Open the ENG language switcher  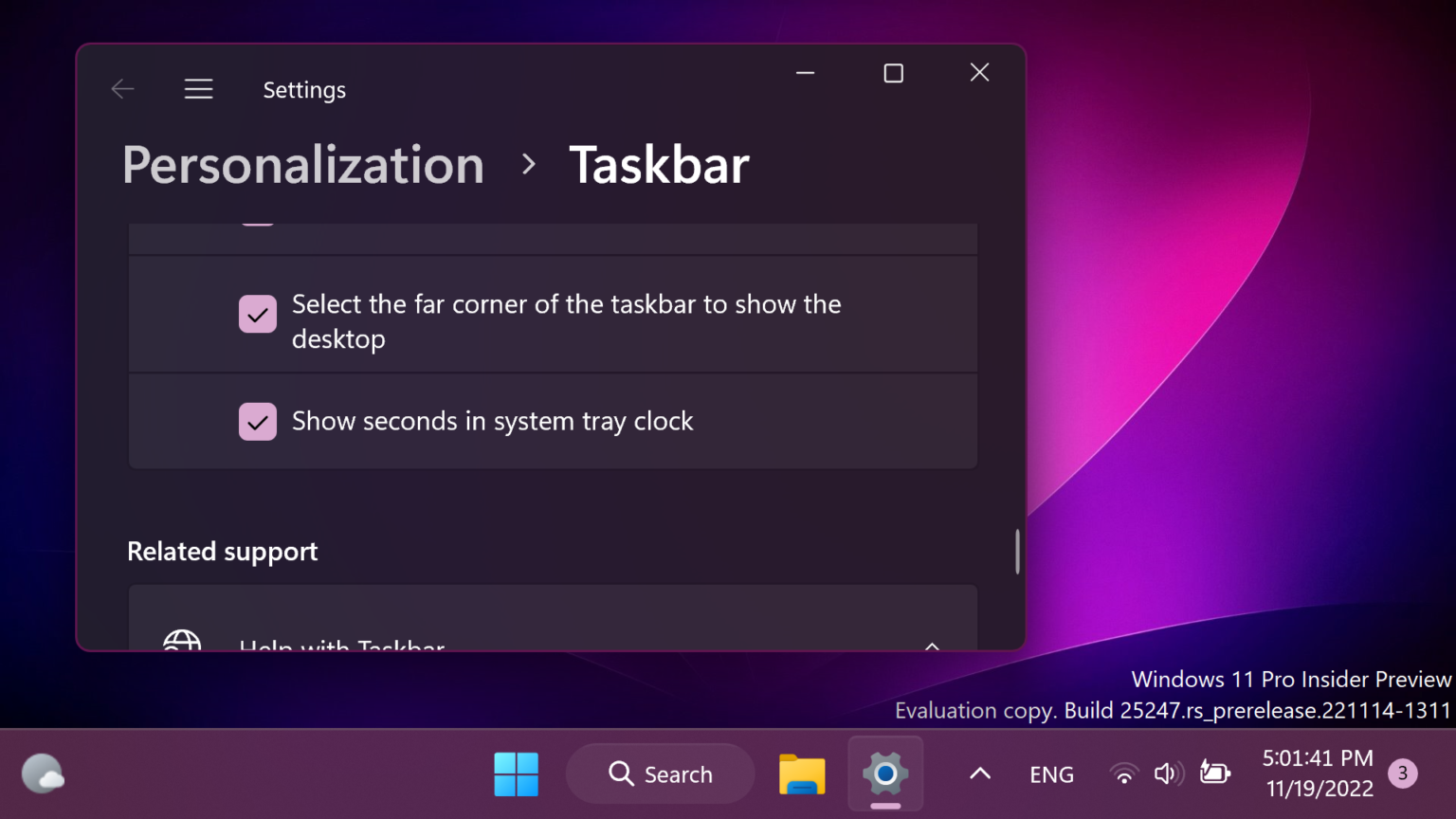point(1050,773)
